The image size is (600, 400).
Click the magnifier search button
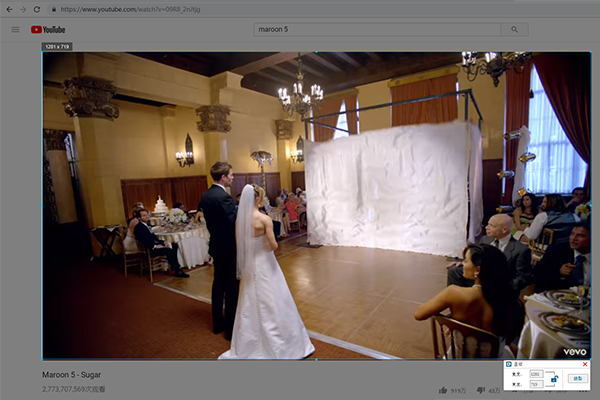coord(514,29)
